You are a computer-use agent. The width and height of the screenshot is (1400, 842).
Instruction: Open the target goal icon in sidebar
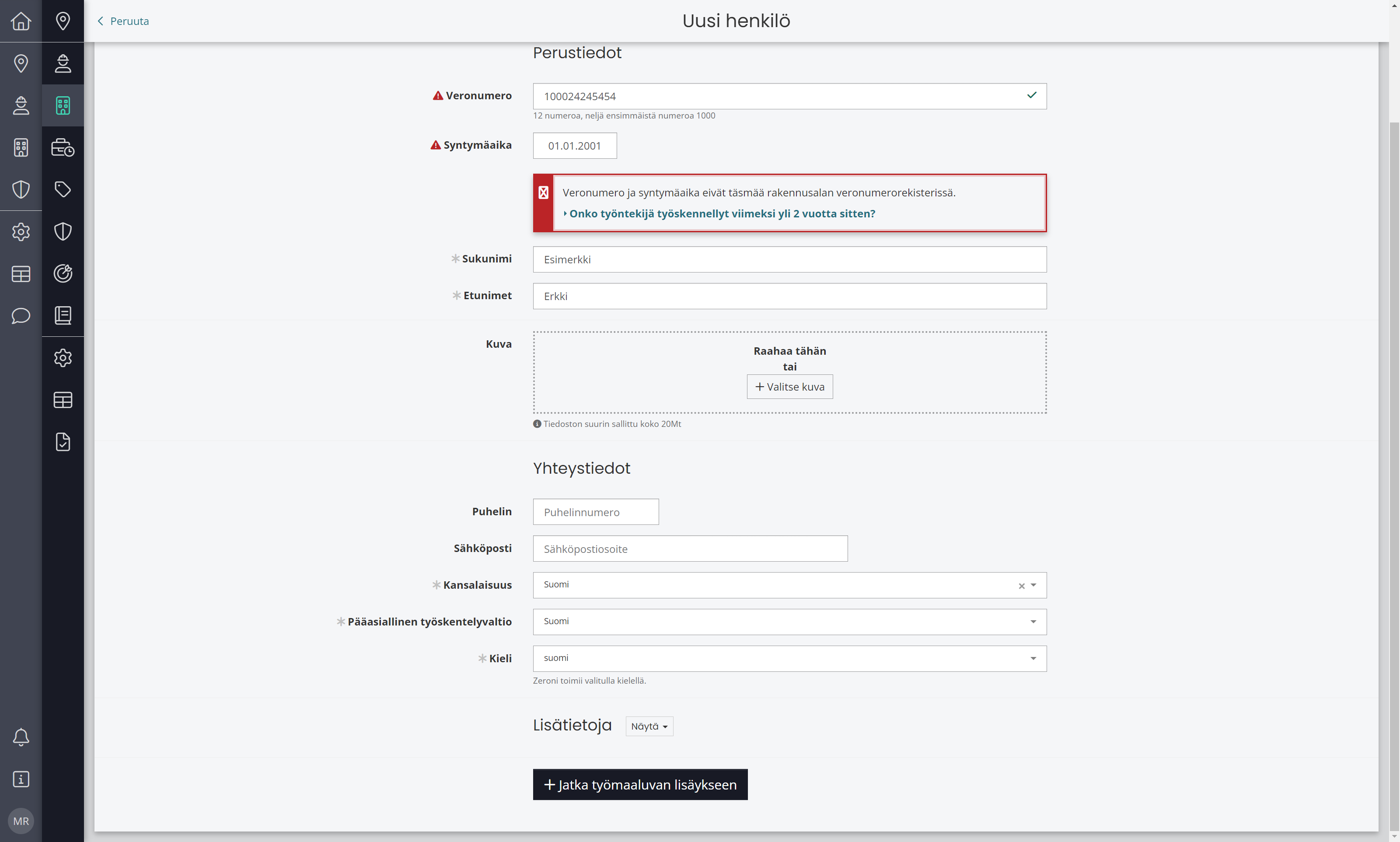click(x=63, y=273)
